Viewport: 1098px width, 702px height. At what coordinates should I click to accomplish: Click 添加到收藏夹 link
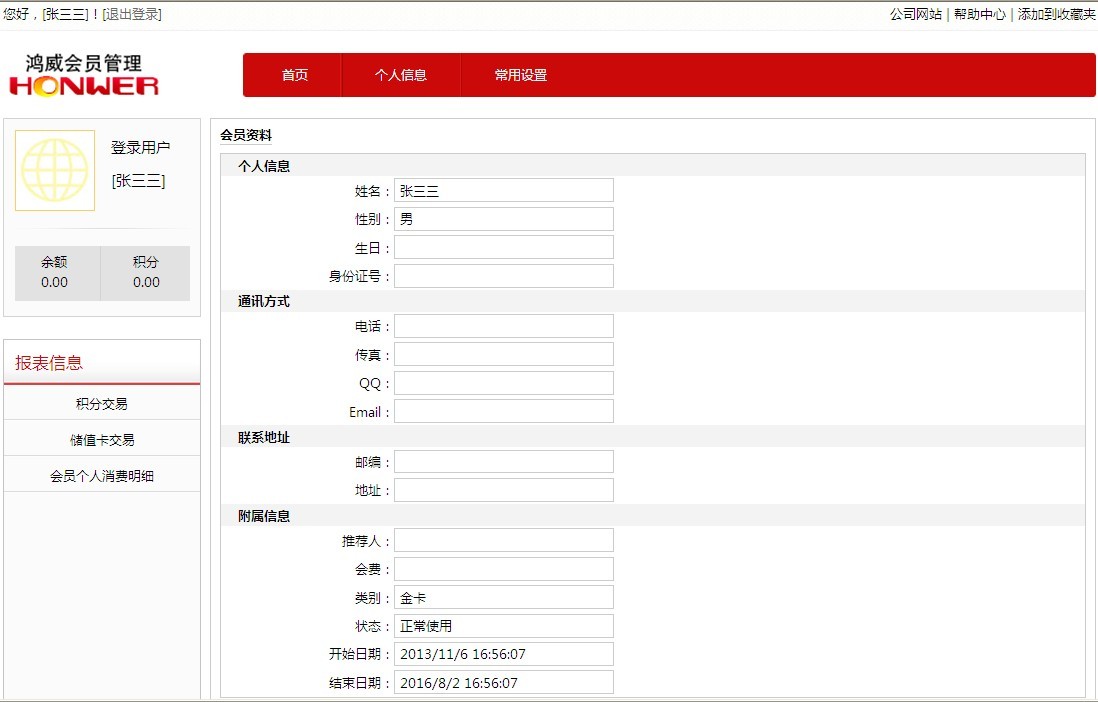point(1056,14)
